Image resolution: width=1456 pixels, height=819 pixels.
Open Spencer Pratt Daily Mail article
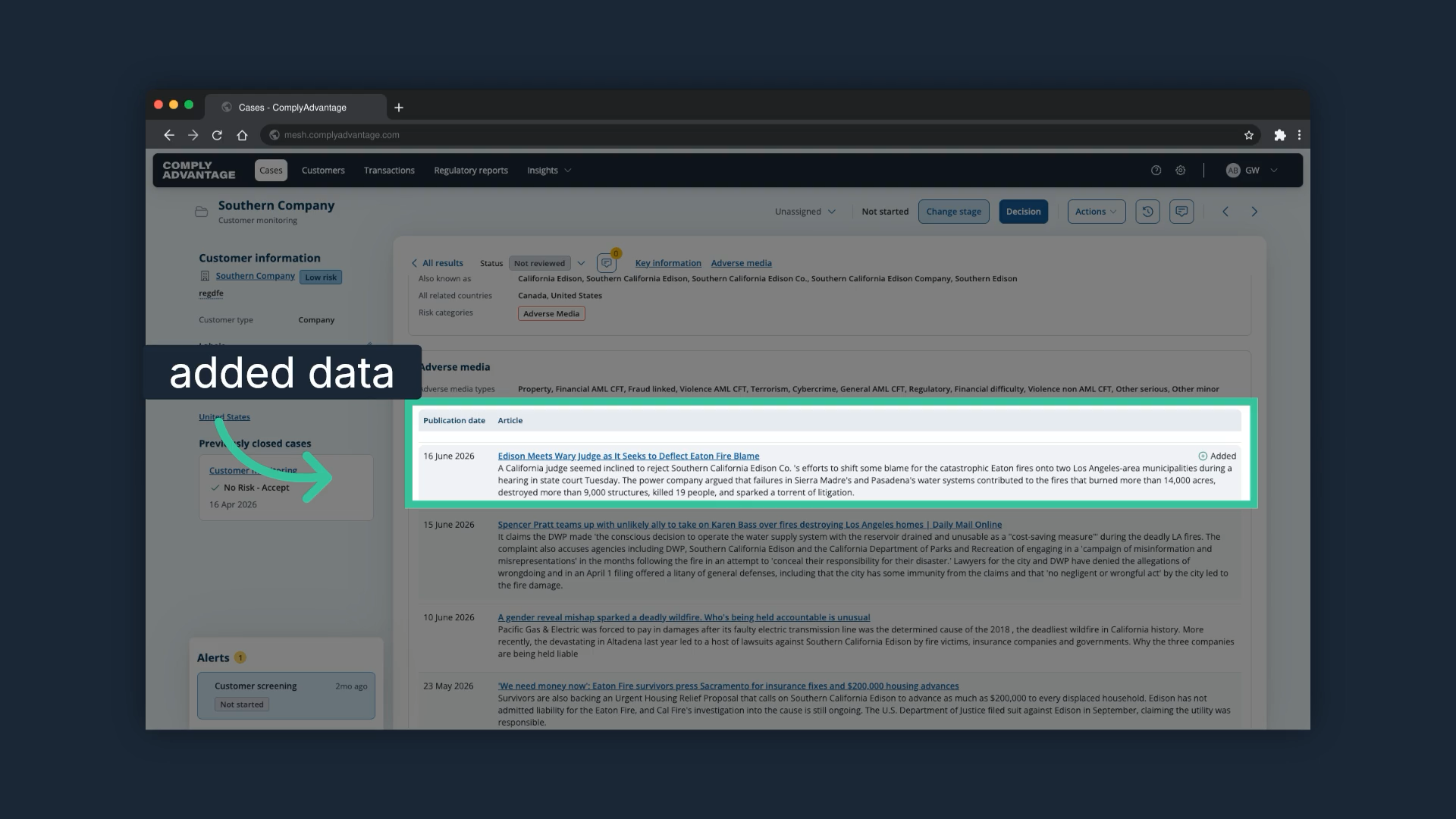coord(749,525)
